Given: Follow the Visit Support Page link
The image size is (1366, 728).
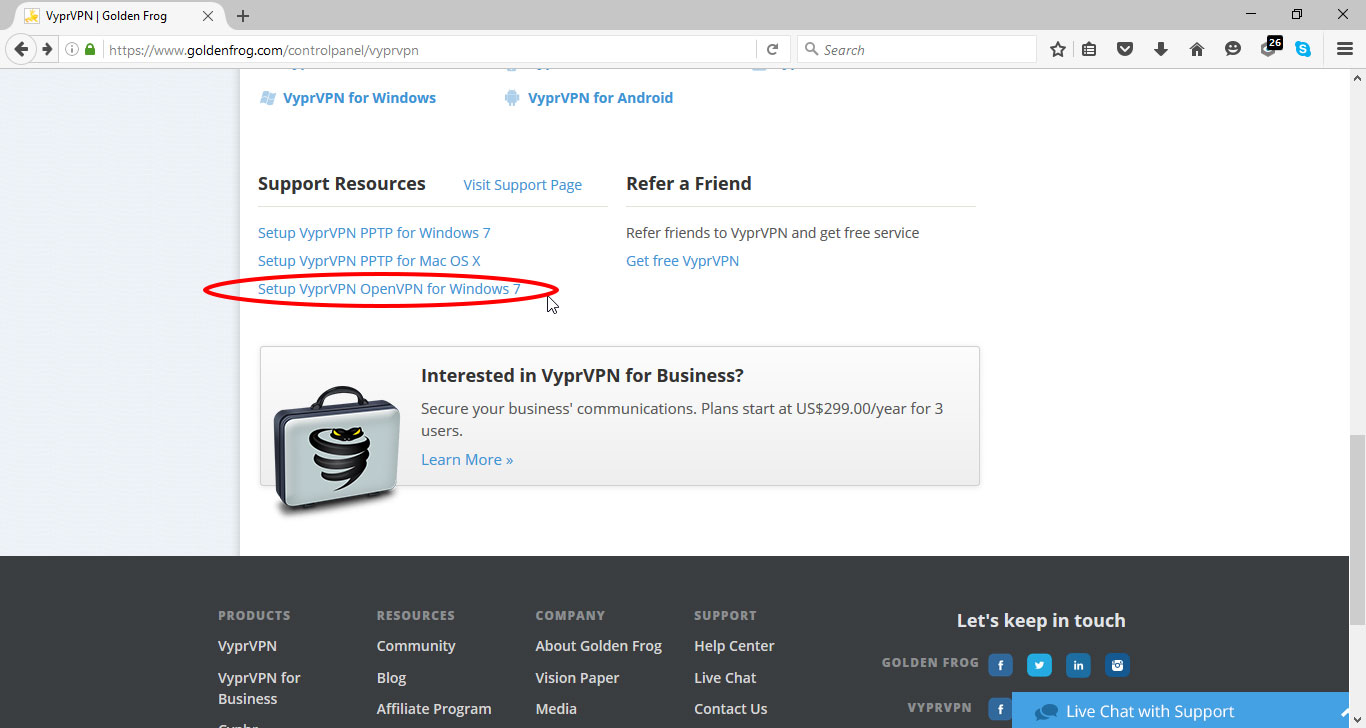Looking at the screenshot, I should 522,185.
